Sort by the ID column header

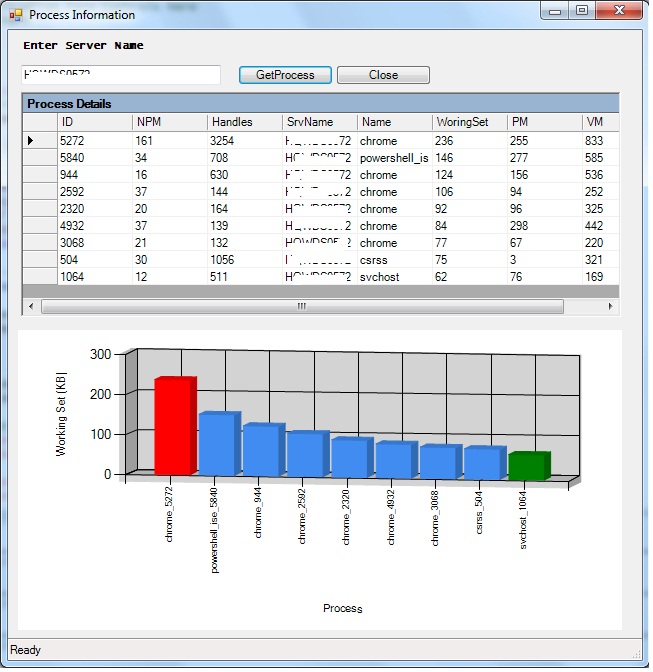coord(94,122)
